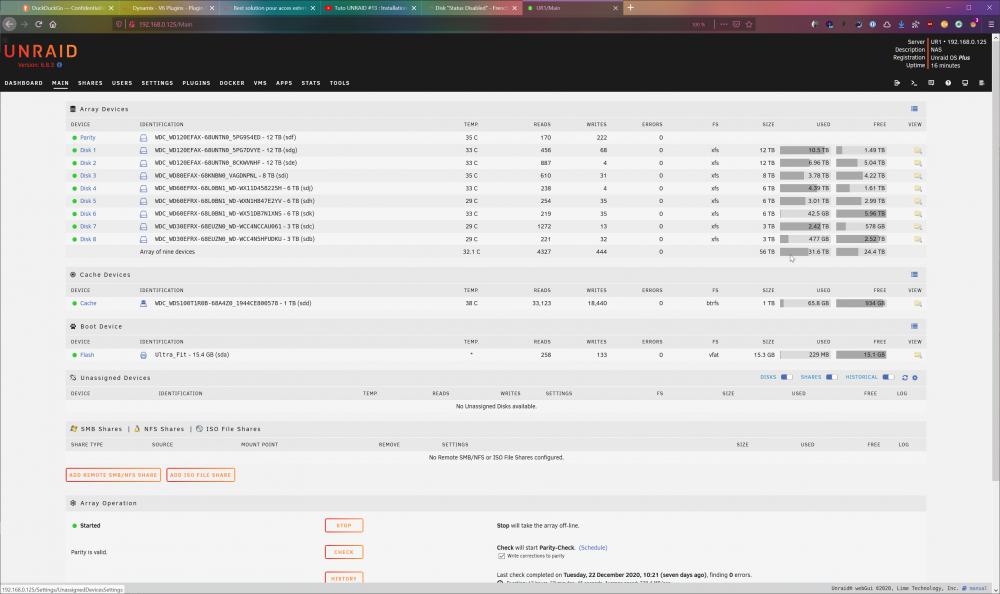This screenshot has height=594, width=1000.
Task: Open the feedback icon in header
Action: click(931, 83)
